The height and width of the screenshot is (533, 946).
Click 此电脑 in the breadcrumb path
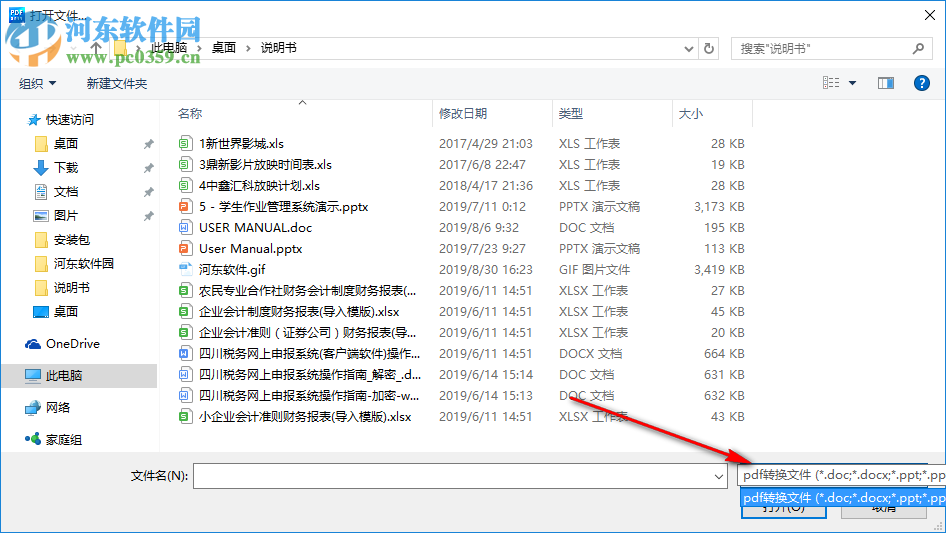(x=168, y=48)
